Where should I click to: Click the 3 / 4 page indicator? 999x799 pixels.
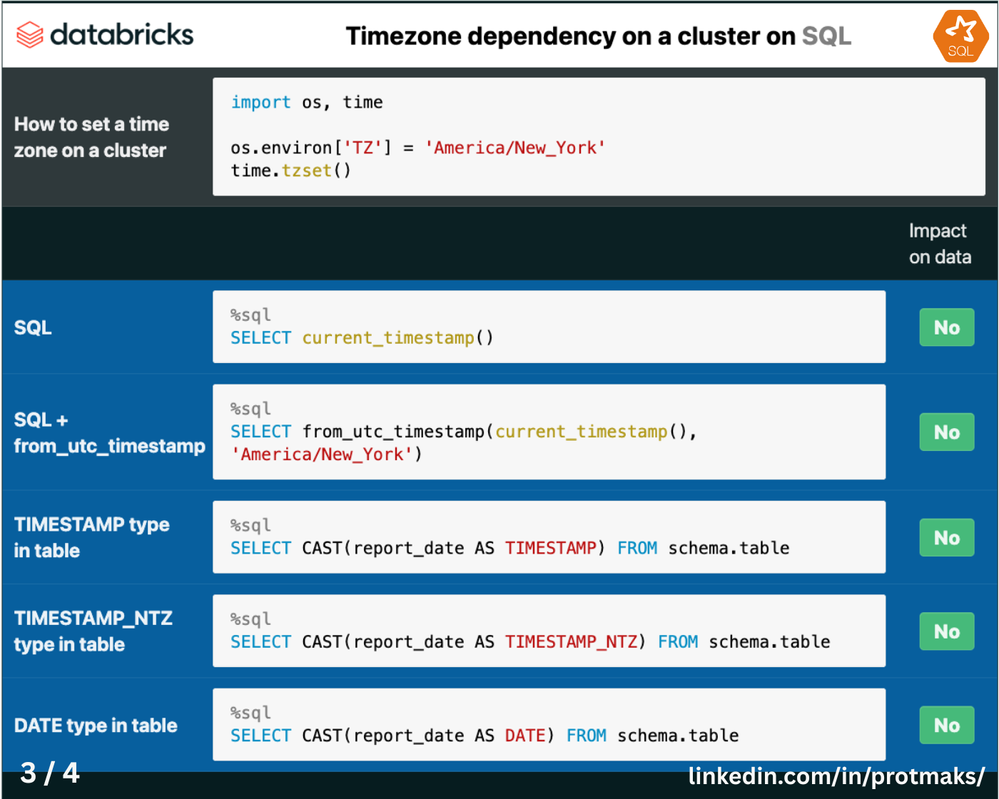[x=50, y=773]
